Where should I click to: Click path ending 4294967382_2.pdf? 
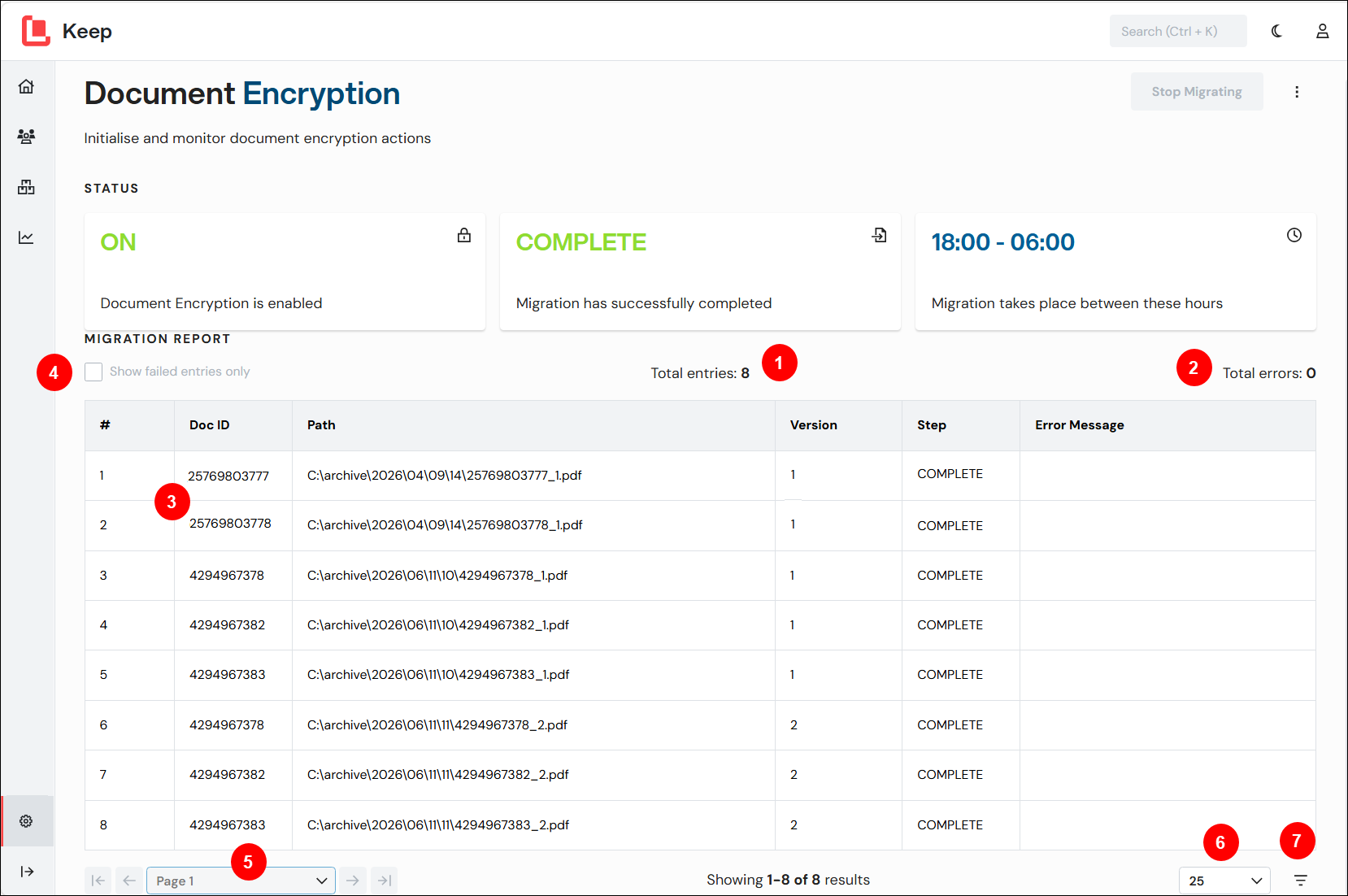[438, 775]
